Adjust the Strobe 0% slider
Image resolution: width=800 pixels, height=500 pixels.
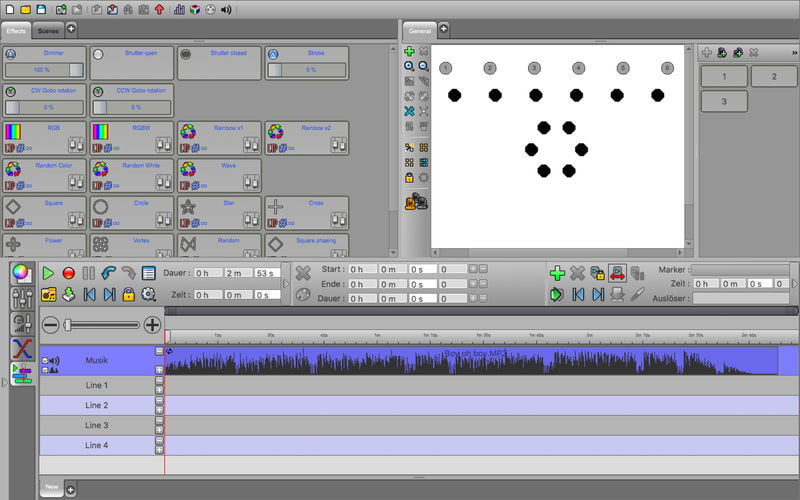(x=307, y=69)
